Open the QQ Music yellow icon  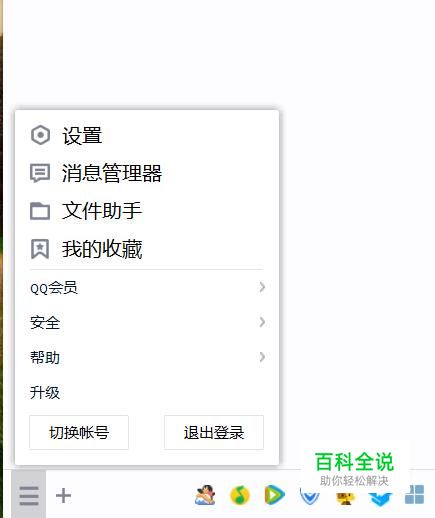pyautogui.click(x=240, y=495)
